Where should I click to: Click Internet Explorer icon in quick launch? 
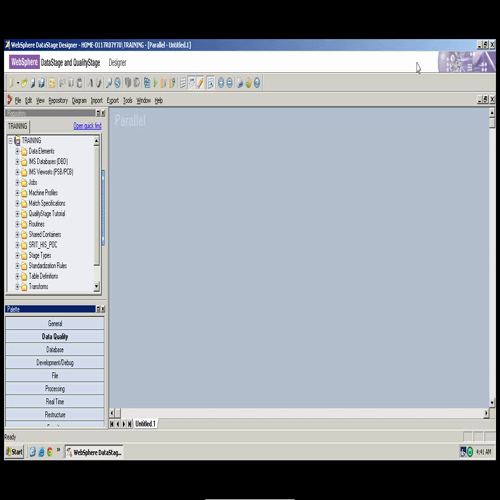[x=41, y=452]
